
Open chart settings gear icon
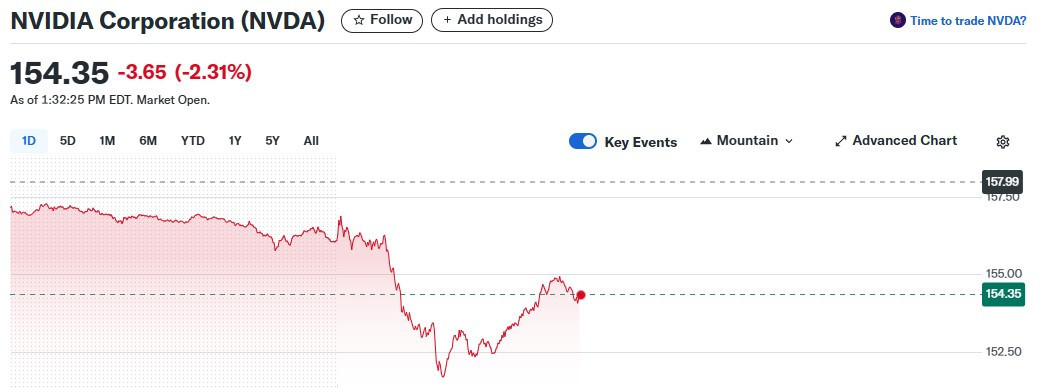[x=1003, y=141]
